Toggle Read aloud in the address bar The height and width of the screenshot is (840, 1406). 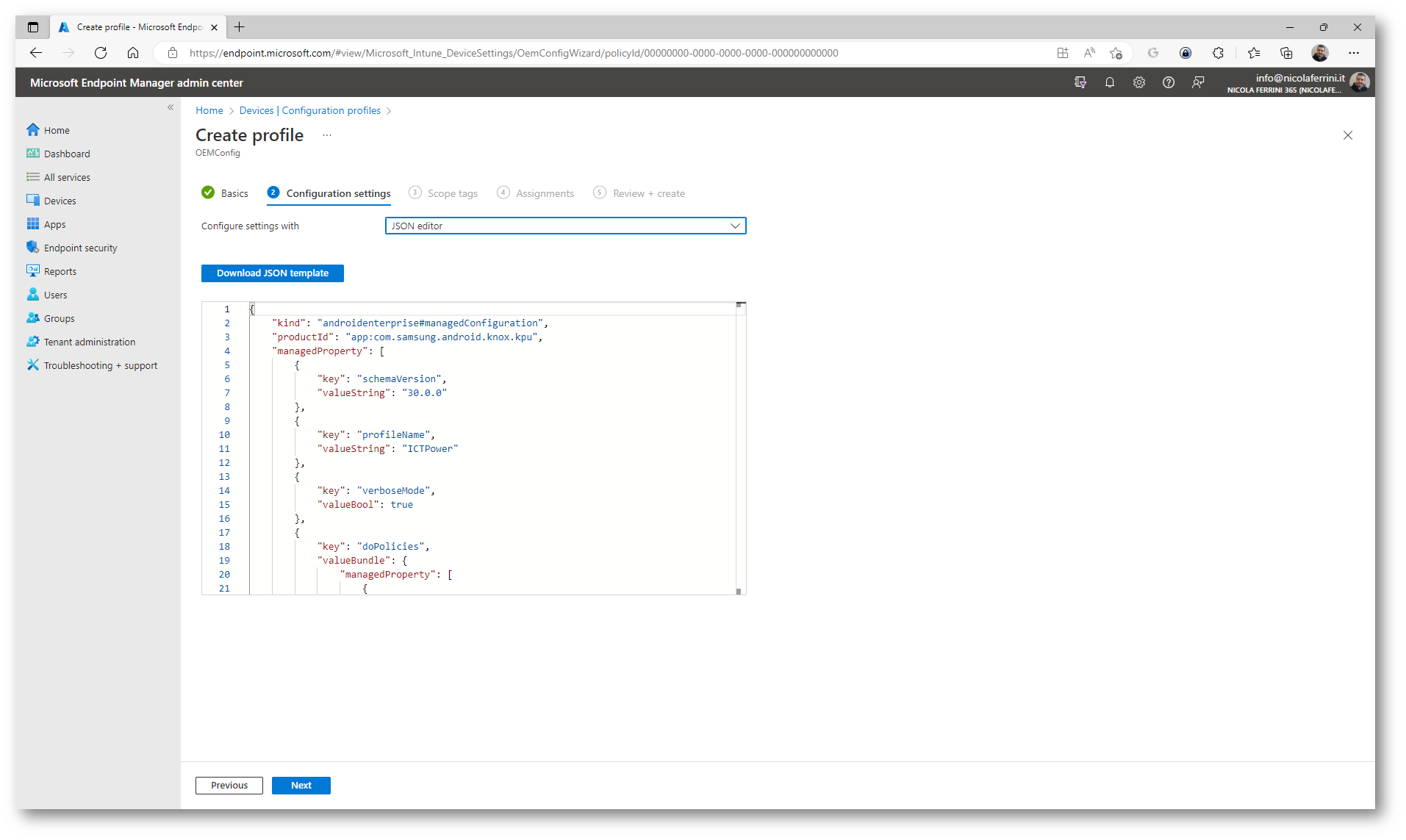[1089, 53]
